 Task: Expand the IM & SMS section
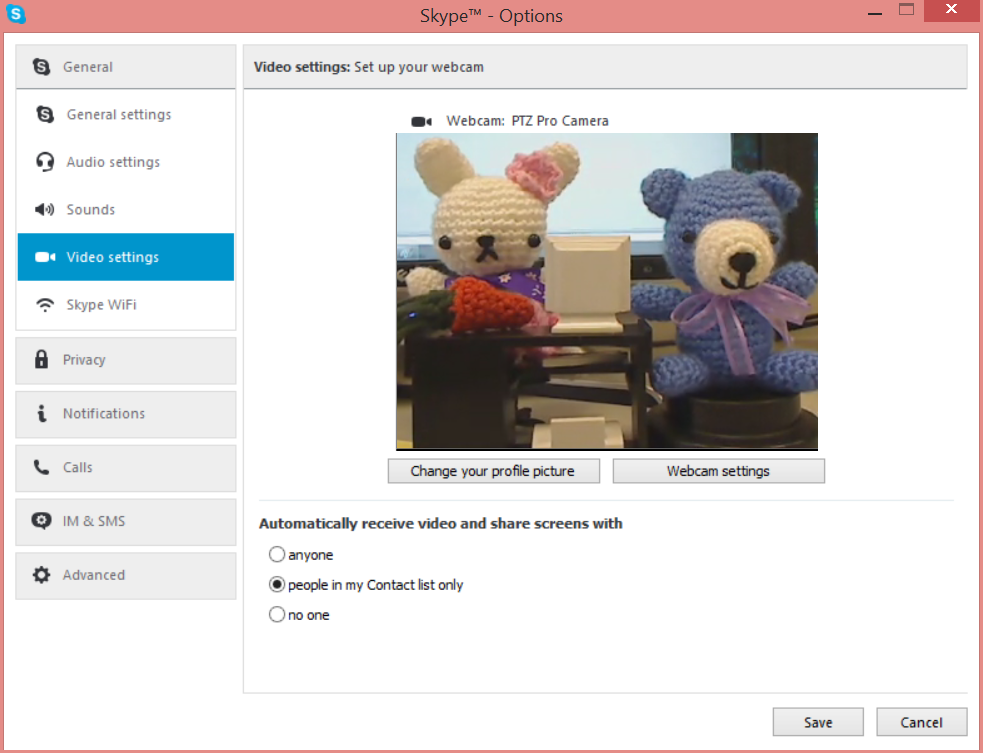125,522
